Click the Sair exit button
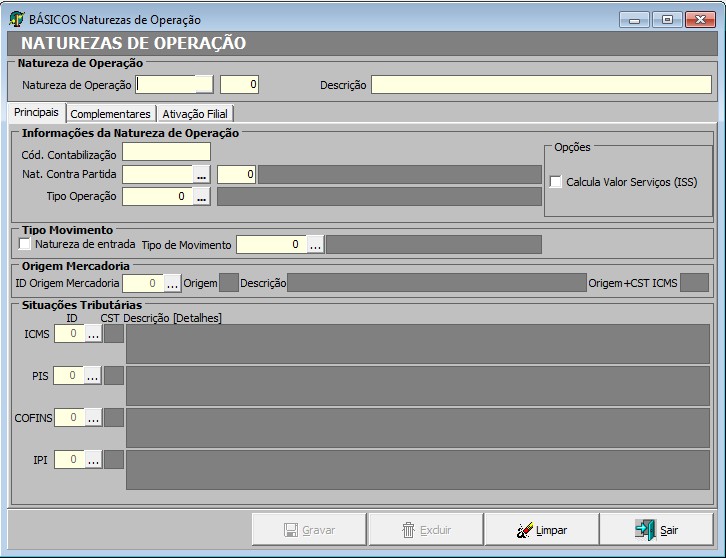The height and width of the screenshot is (558, 726). pos(657,530)
